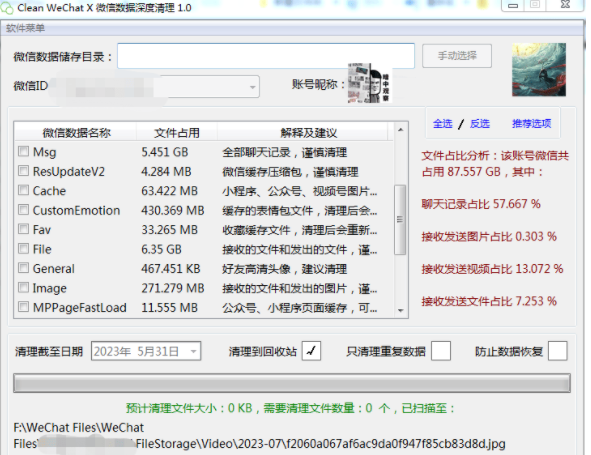Open the 软件菜单 menu
The height and width of the screenshot is (455, 591).
25,28
